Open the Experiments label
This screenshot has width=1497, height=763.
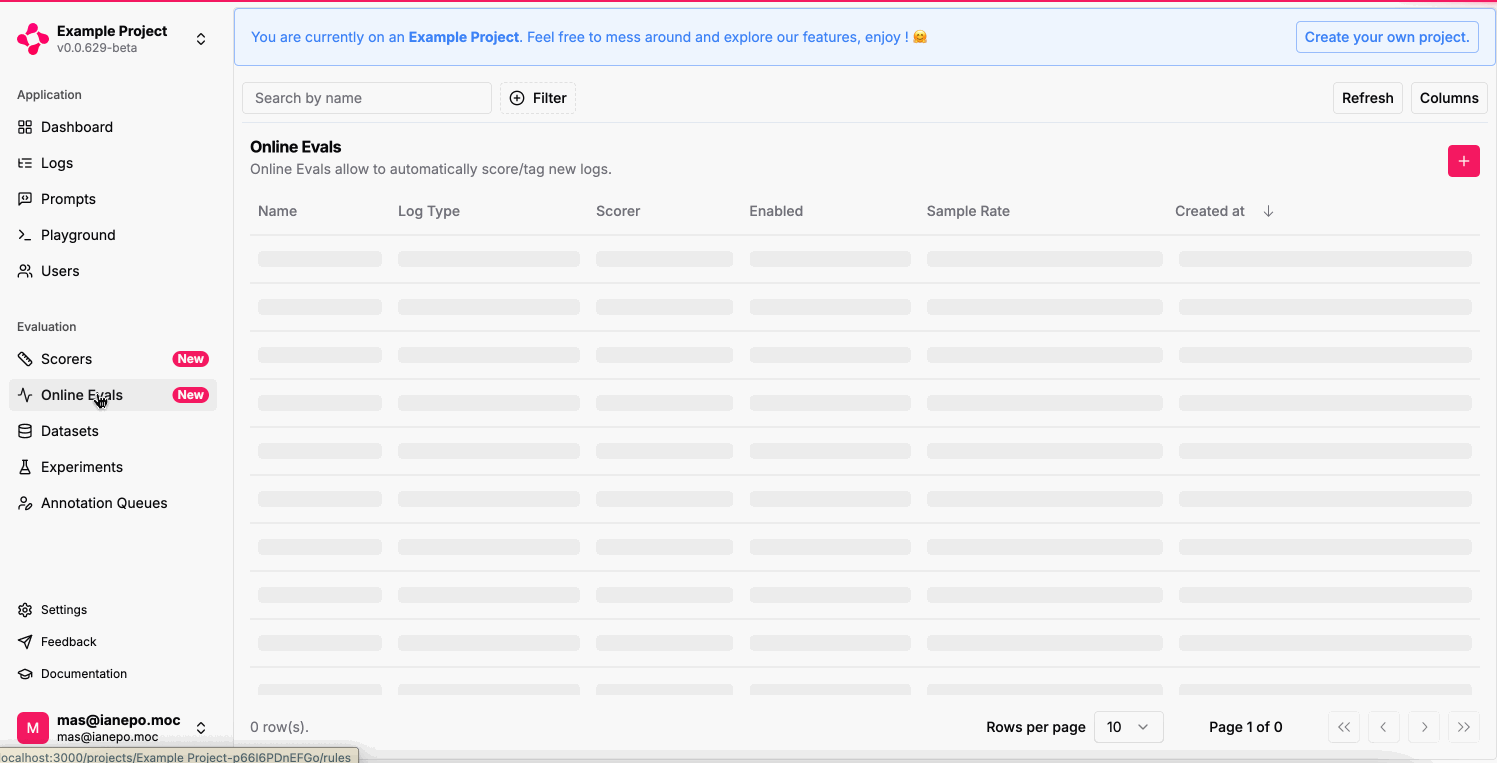(x=82, y=467)
